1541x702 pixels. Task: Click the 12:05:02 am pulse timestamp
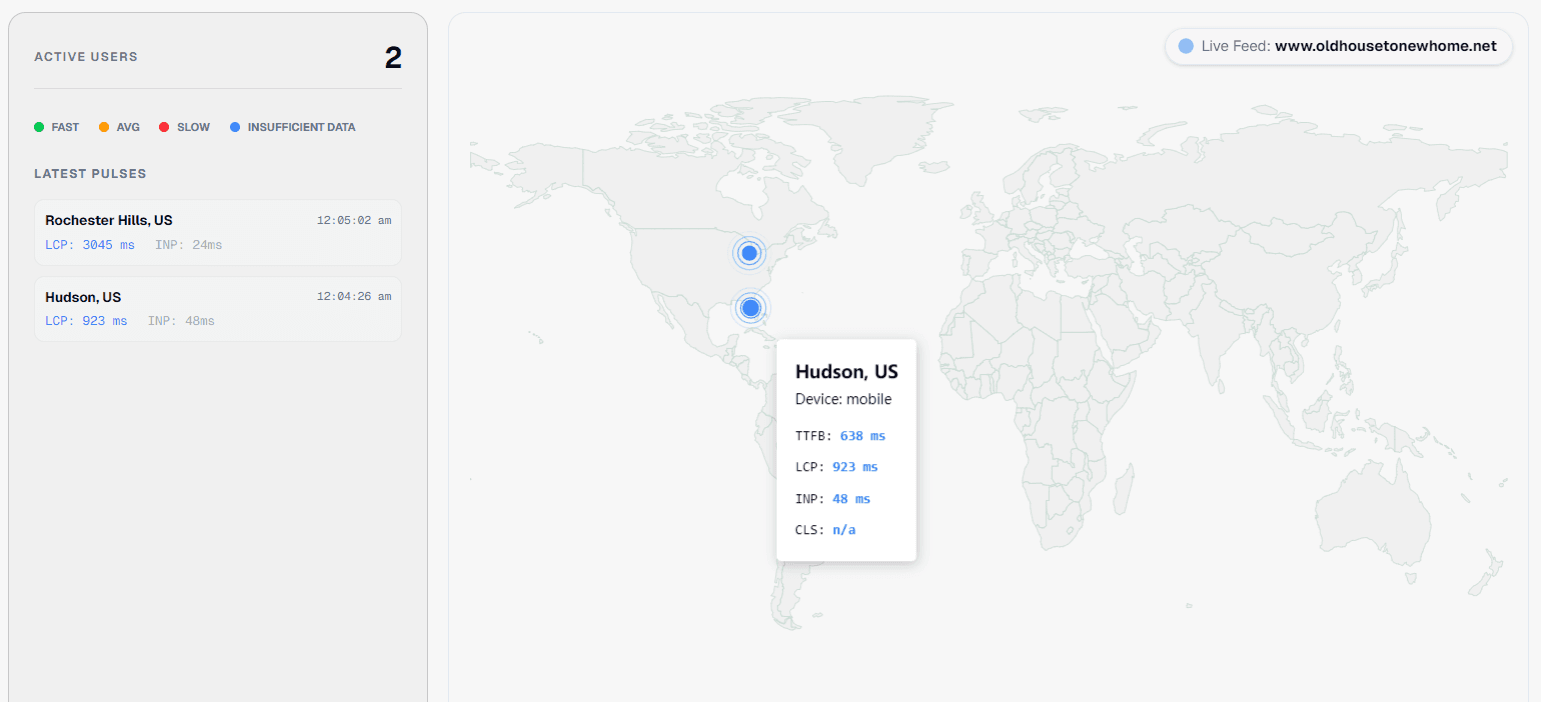pos(354,220)
